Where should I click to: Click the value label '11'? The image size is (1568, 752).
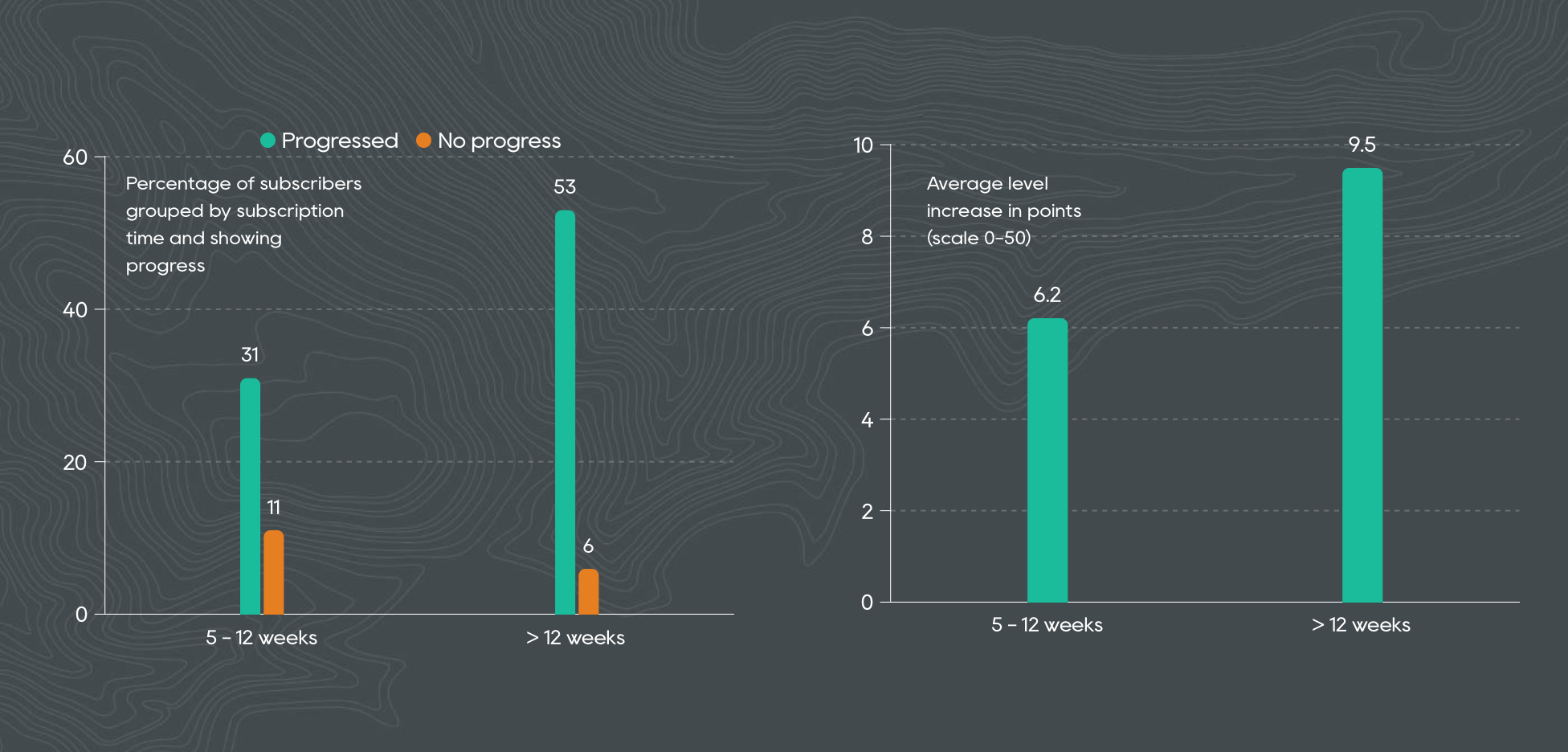coord(274,507)
